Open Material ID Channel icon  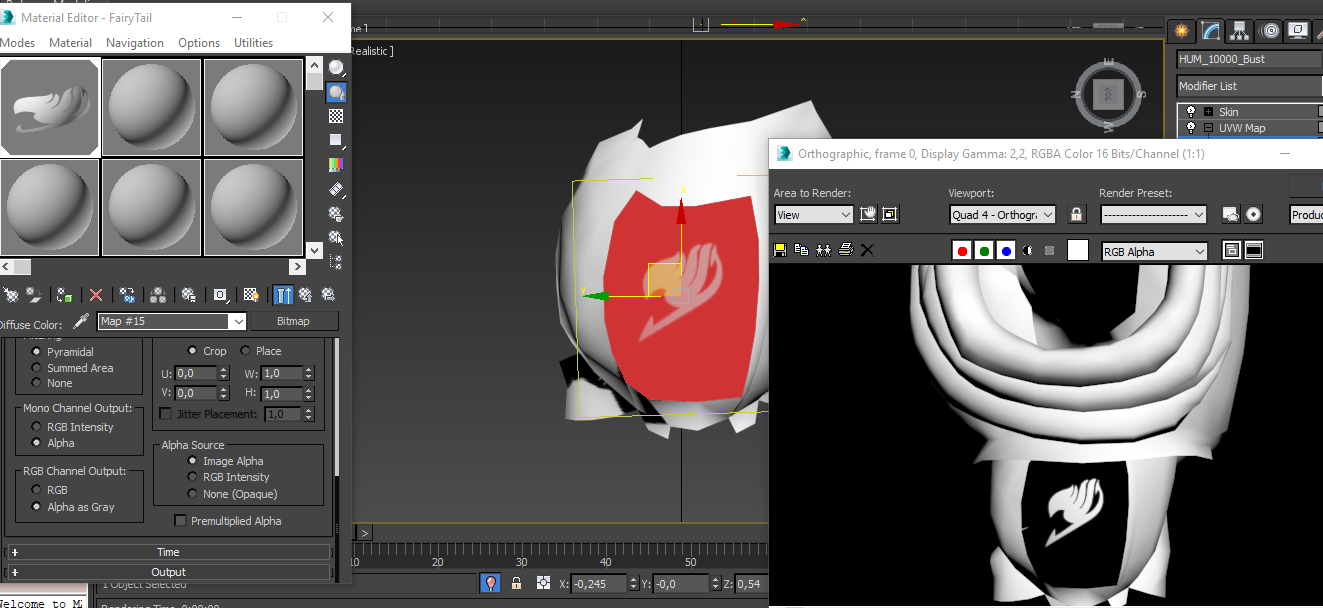click(x=221, y=295)
